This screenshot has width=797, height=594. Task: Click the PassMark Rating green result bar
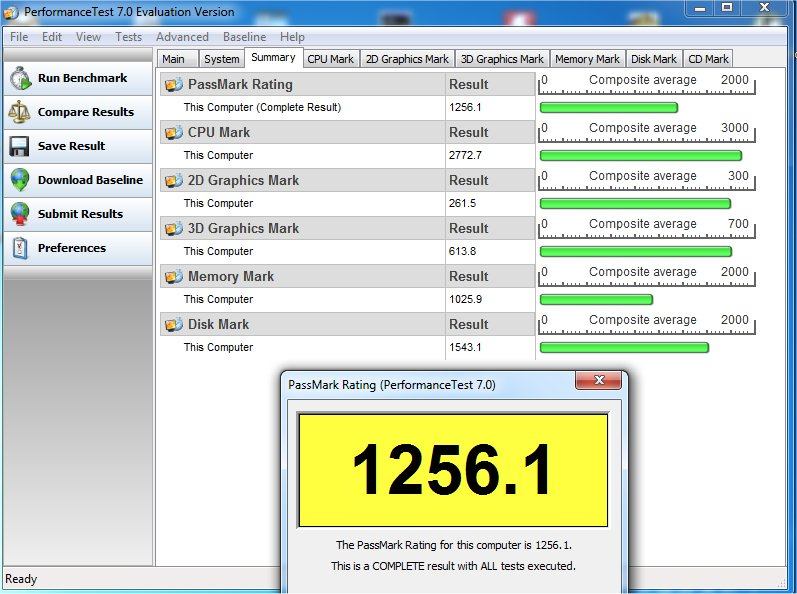[x=608, y=108]
